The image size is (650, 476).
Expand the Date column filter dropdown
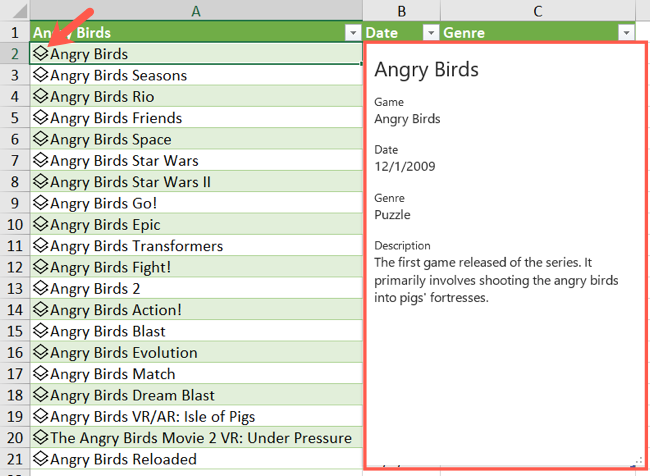pos(430,33)
